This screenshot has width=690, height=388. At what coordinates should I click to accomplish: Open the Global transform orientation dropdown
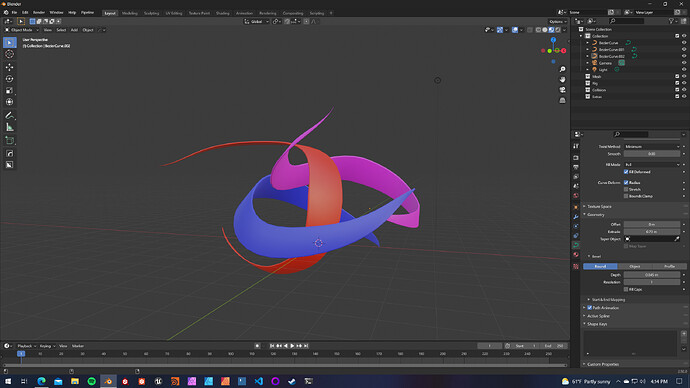pyautogui.click(x=257, y=22)
